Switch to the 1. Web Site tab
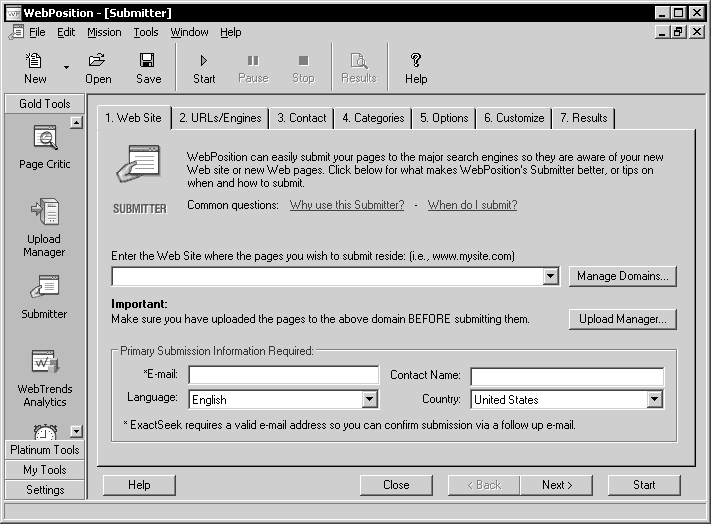The height and width of the screenshot is (524, 711). (x=133, y=118)
